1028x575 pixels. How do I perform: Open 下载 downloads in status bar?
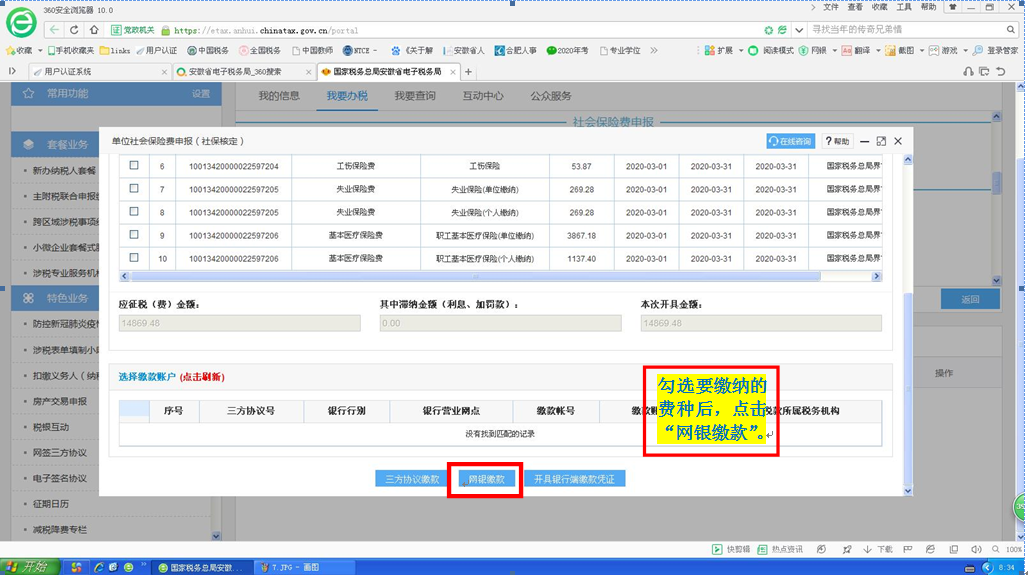(x=878, y=549)
